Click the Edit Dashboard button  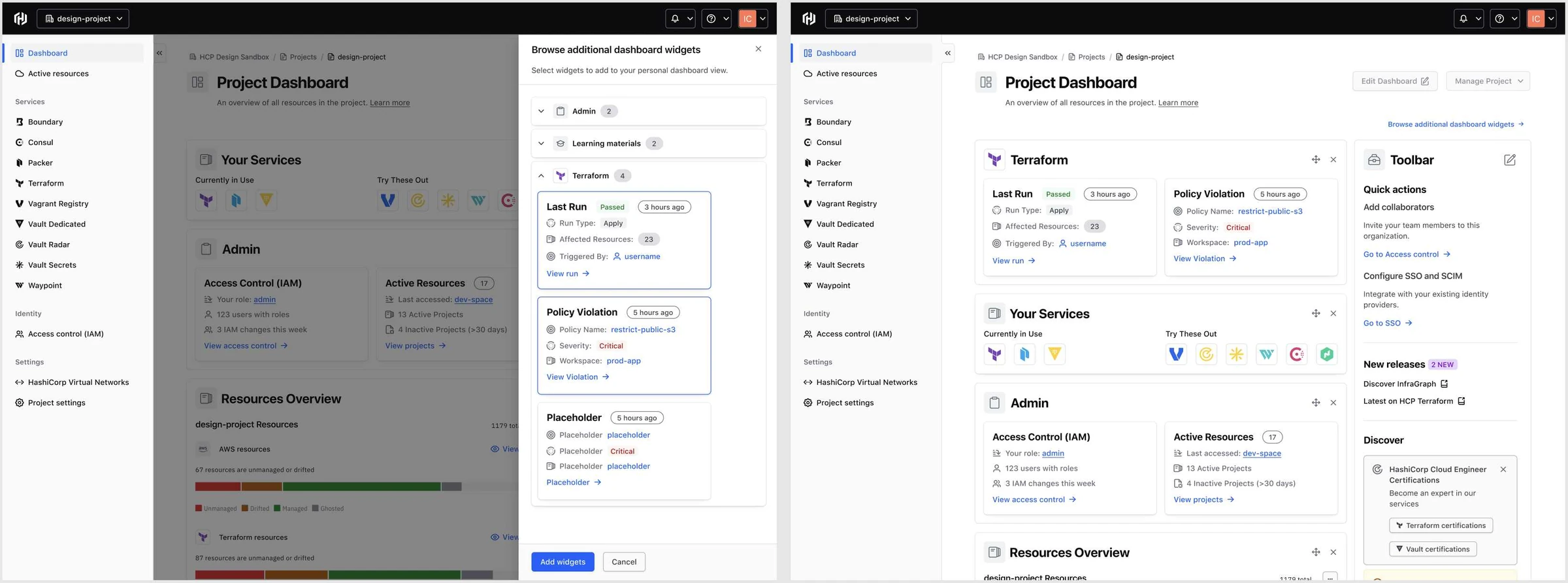pos(1395,81)
